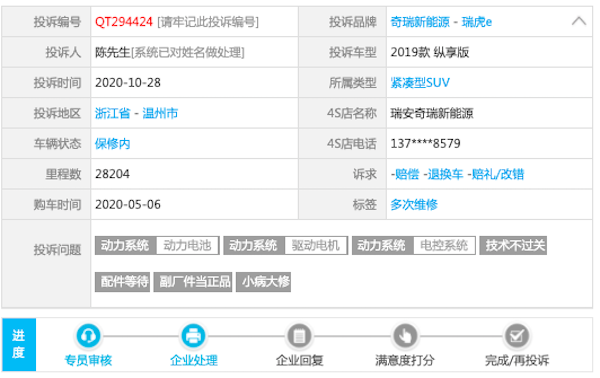Click the 赔礼/改错 demand link
The image size is (600, 378).
497,174
